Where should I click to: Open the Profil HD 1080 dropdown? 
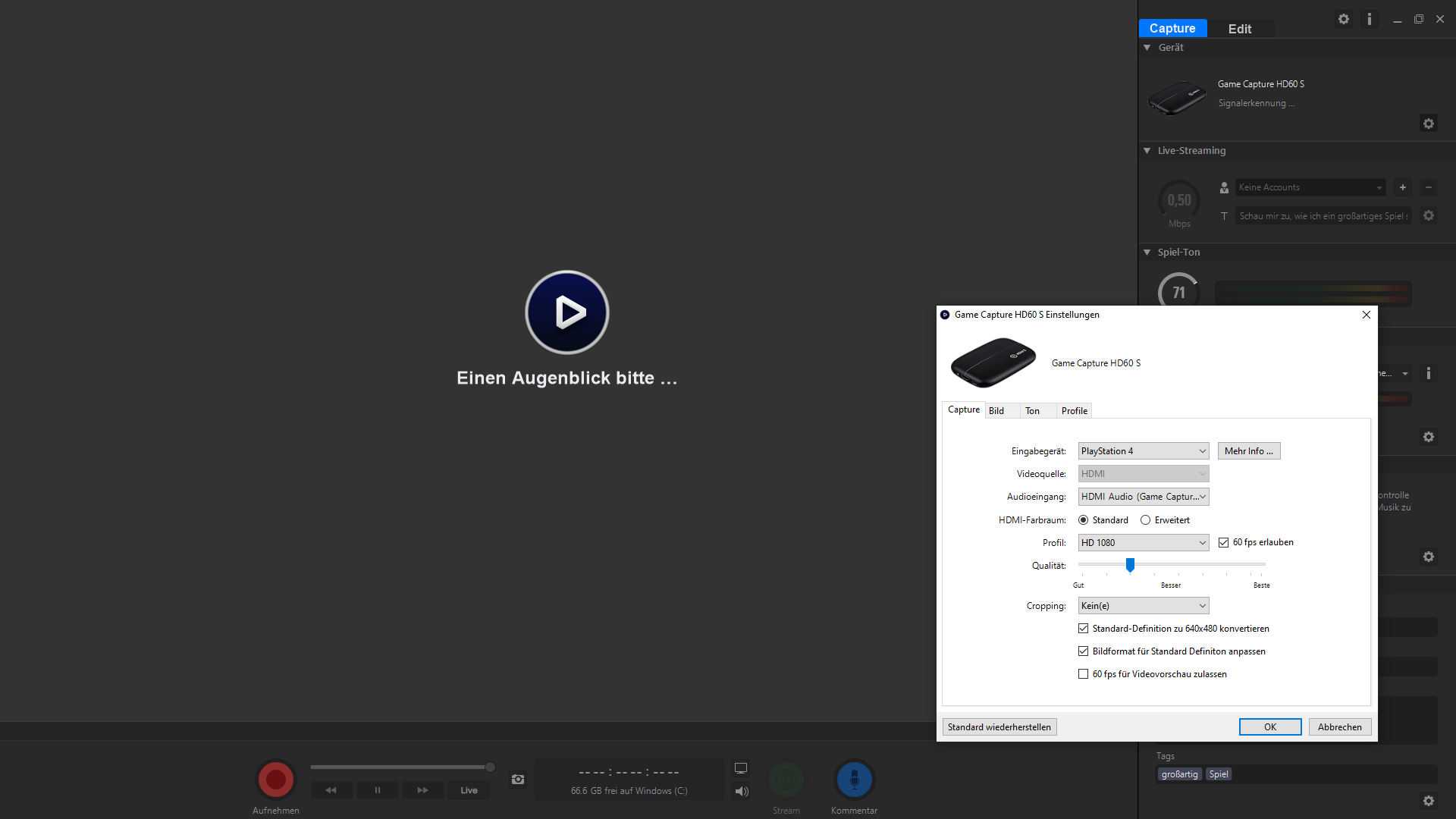1143,543
